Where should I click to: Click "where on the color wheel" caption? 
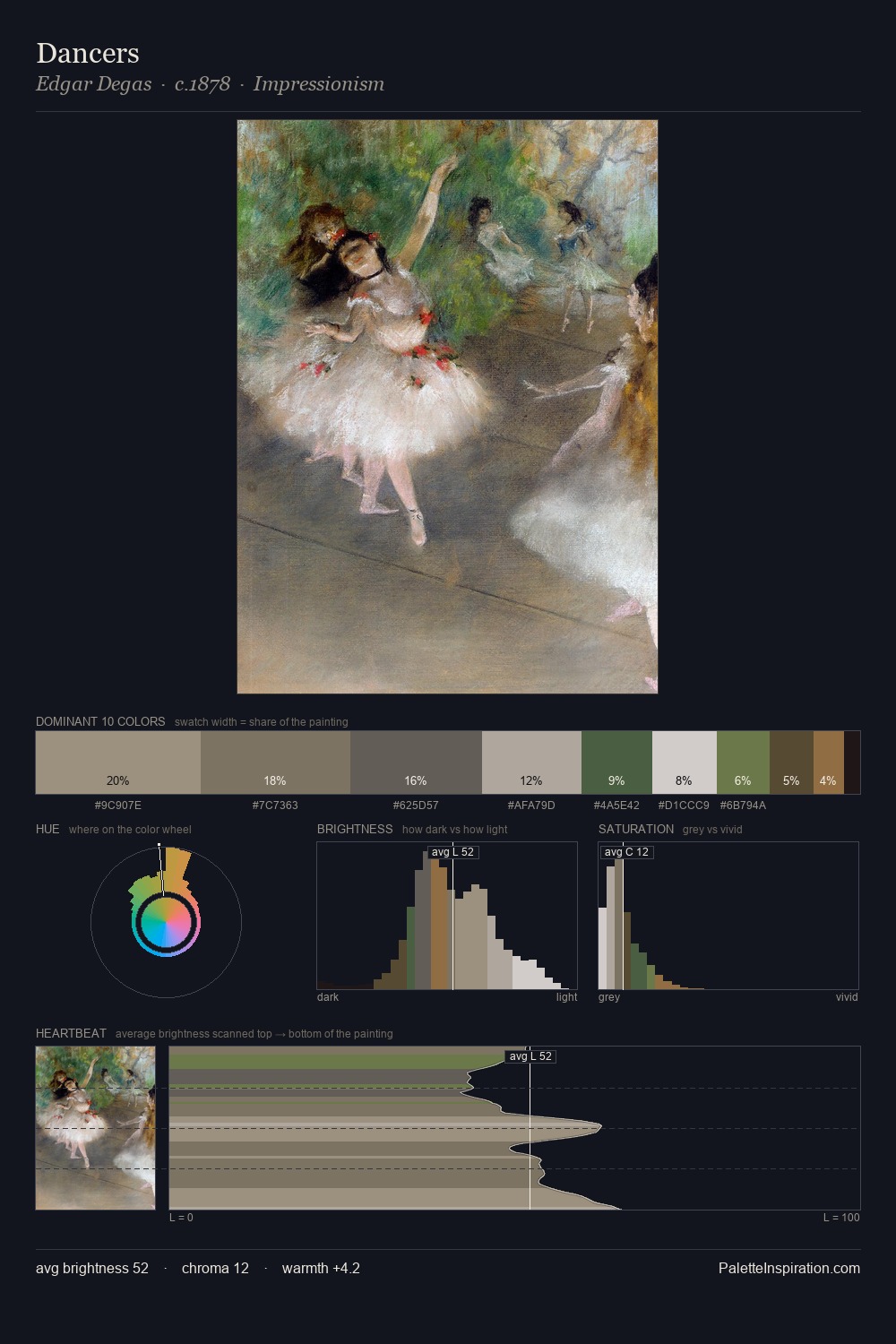coord(130,830)
